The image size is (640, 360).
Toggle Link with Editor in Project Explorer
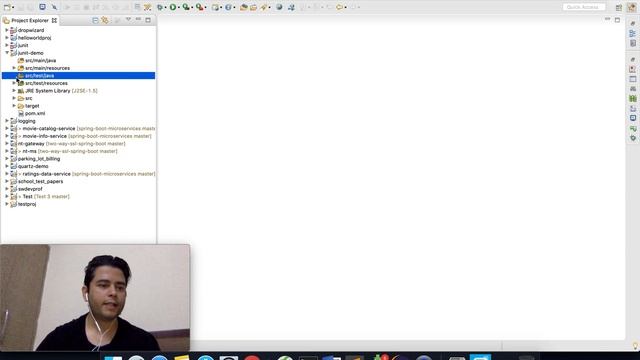(x=105, y=20)
